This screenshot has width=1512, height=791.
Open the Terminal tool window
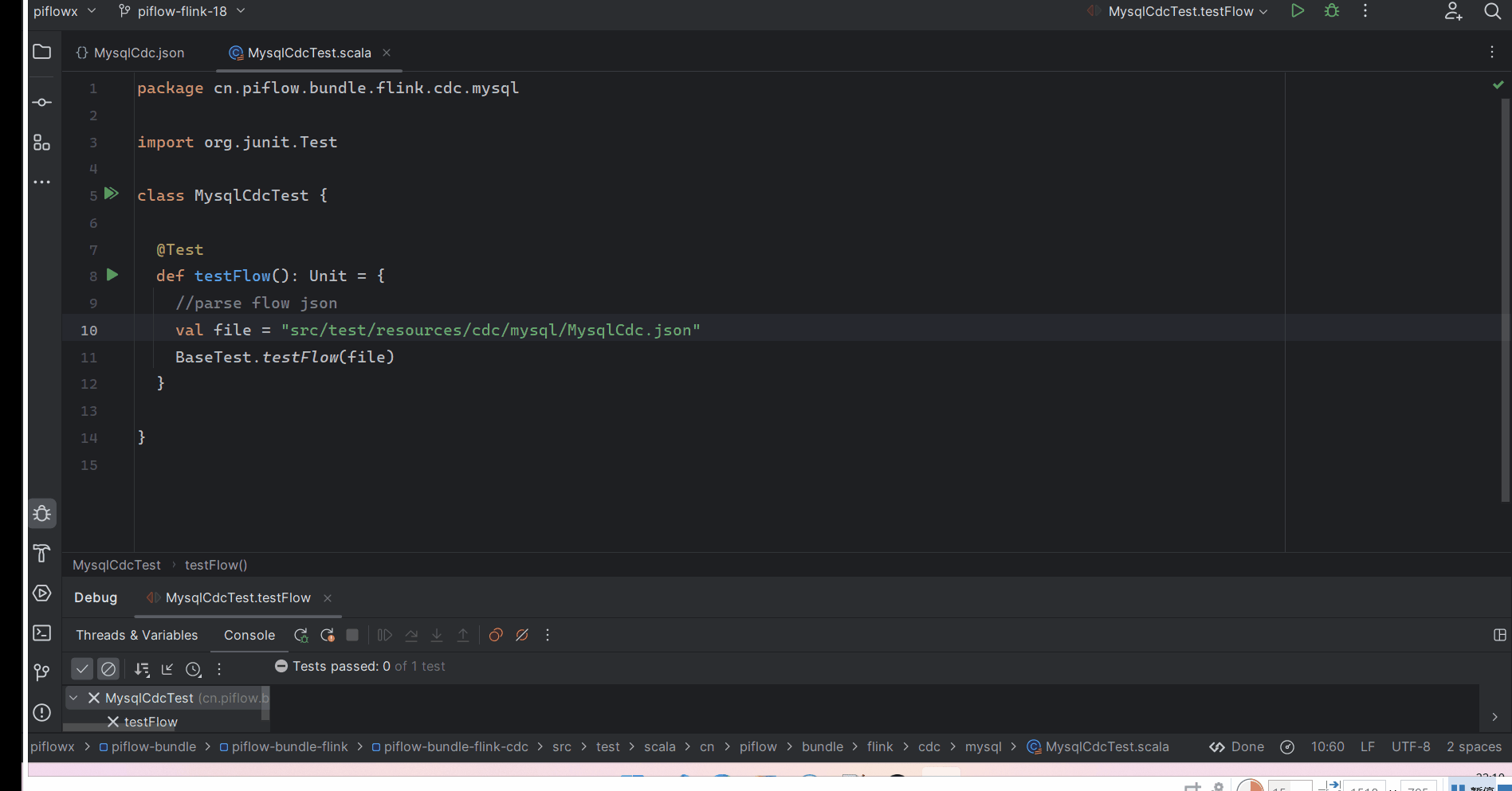[x=41, y=633]
